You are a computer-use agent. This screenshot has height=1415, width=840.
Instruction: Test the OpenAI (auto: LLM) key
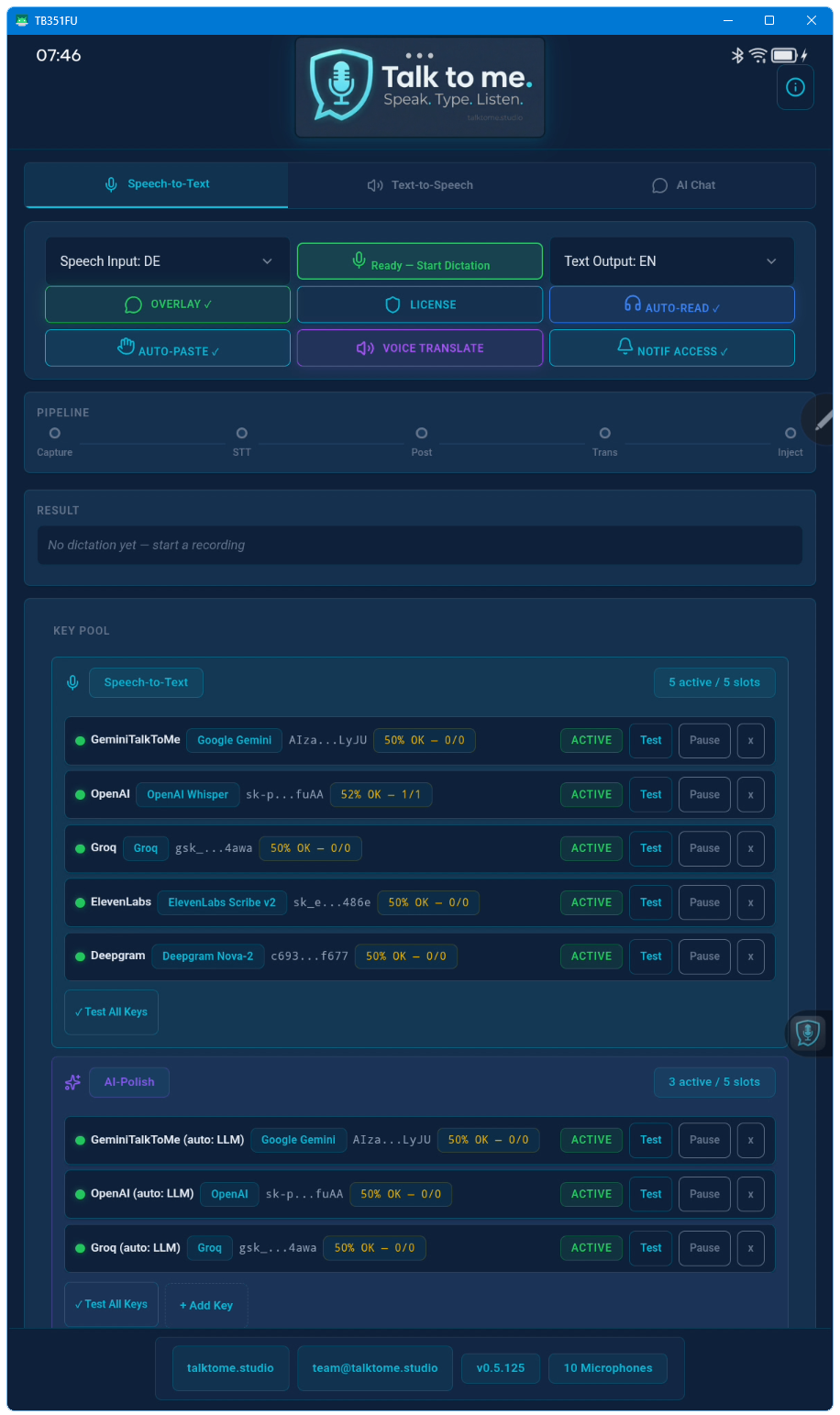[x=651, y=1194]
